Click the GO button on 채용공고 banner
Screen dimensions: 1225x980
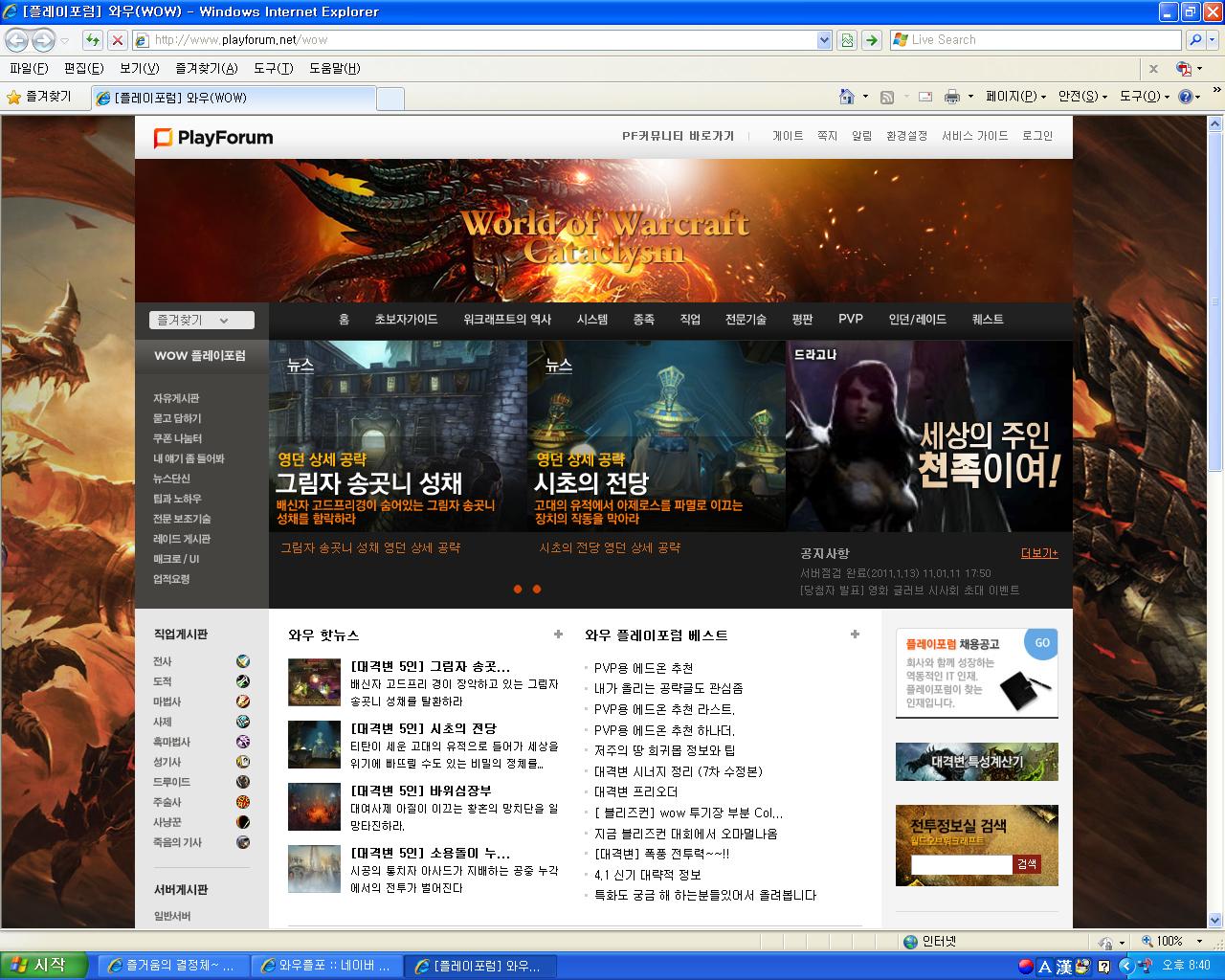1041,644
